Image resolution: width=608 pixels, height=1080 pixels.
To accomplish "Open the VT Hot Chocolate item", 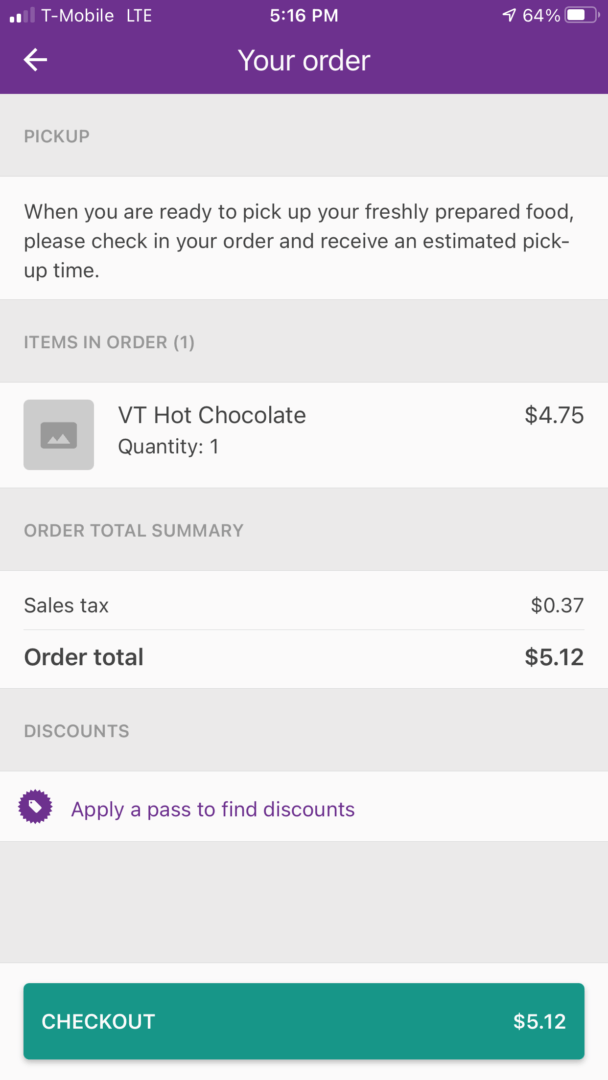I will tap(304, 435).
